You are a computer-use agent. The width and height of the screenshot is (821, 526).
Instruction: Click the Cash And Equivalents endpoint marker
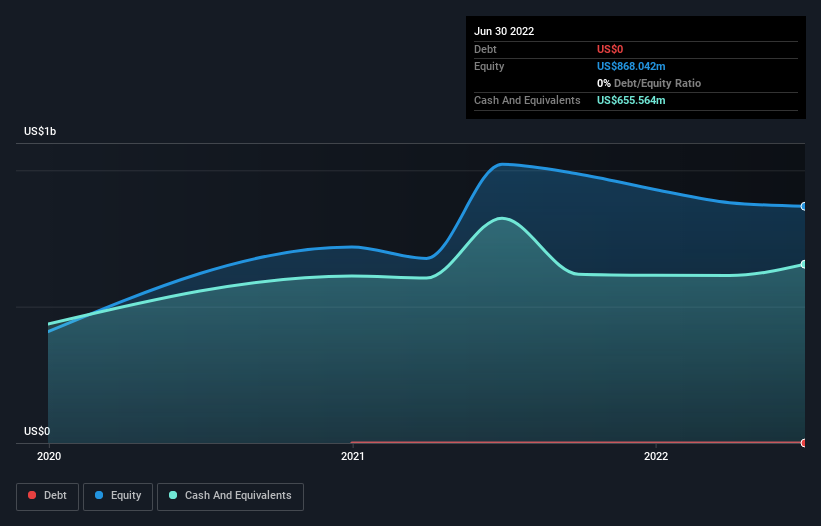tap(804, 265)
